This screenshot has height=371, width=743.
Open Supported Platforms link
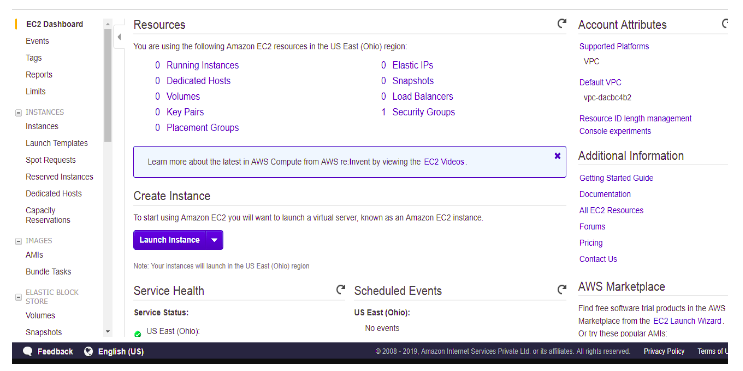coord(614,46)
